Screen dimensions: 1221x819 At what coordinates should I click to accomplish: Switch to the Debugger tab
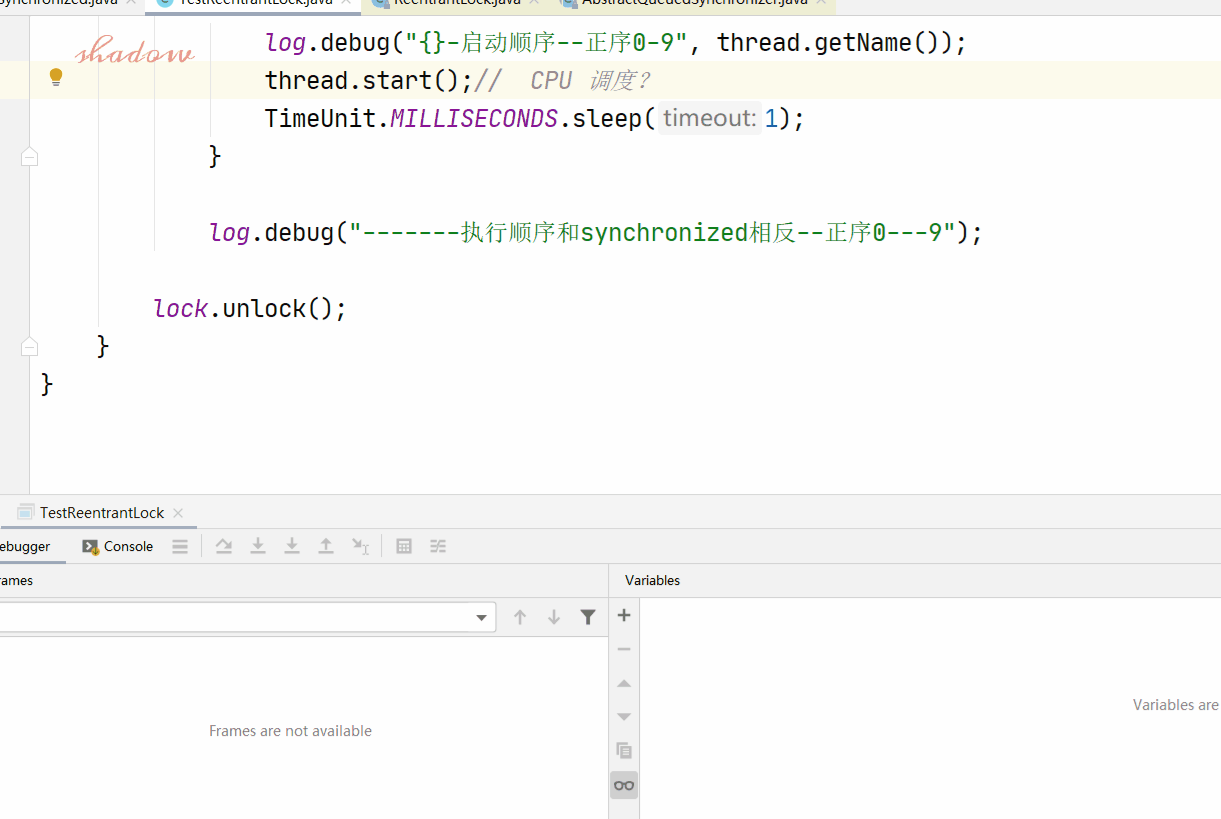coord(25,546)
